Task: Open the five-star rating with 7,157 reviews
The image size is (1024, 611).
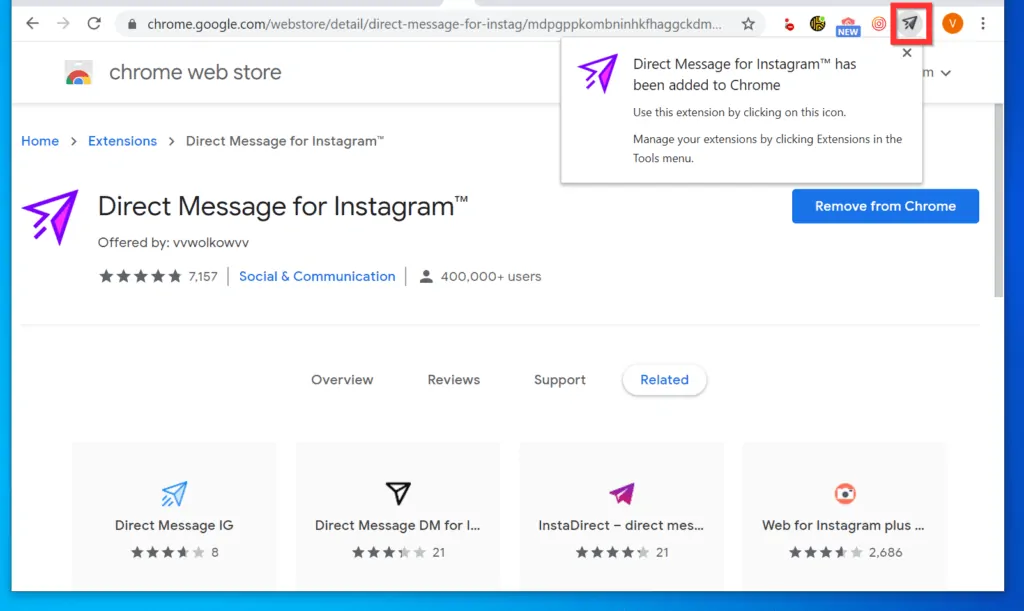Action: pos(158,276)
